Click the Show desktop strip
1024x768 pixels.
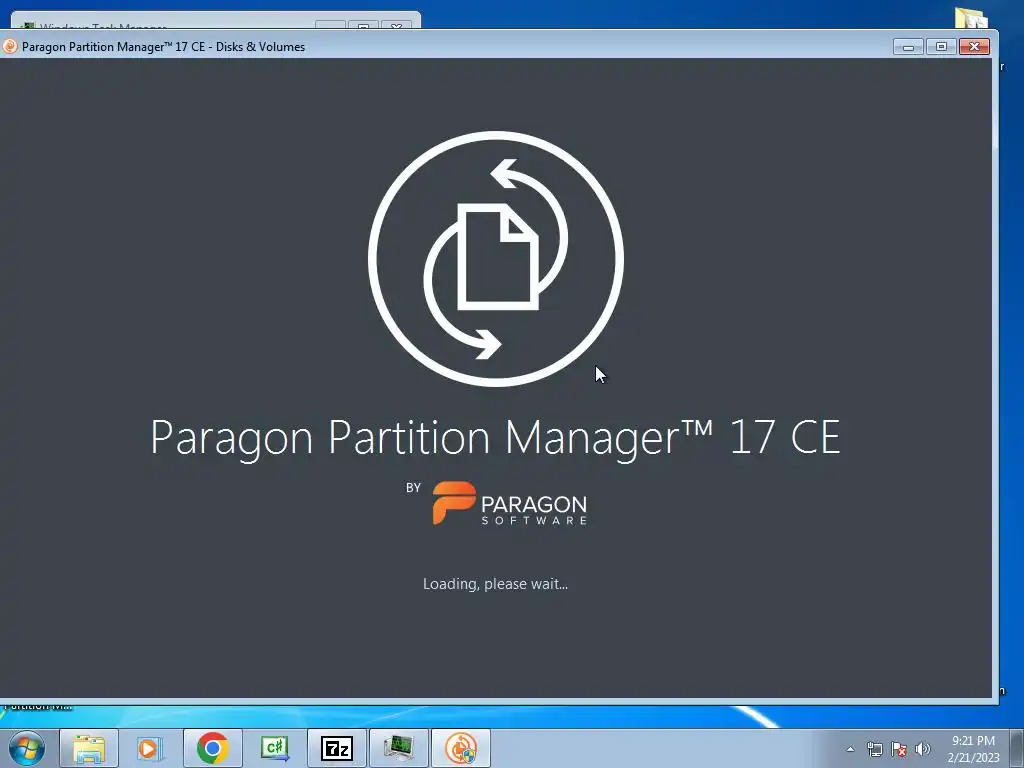point(1016,748)
